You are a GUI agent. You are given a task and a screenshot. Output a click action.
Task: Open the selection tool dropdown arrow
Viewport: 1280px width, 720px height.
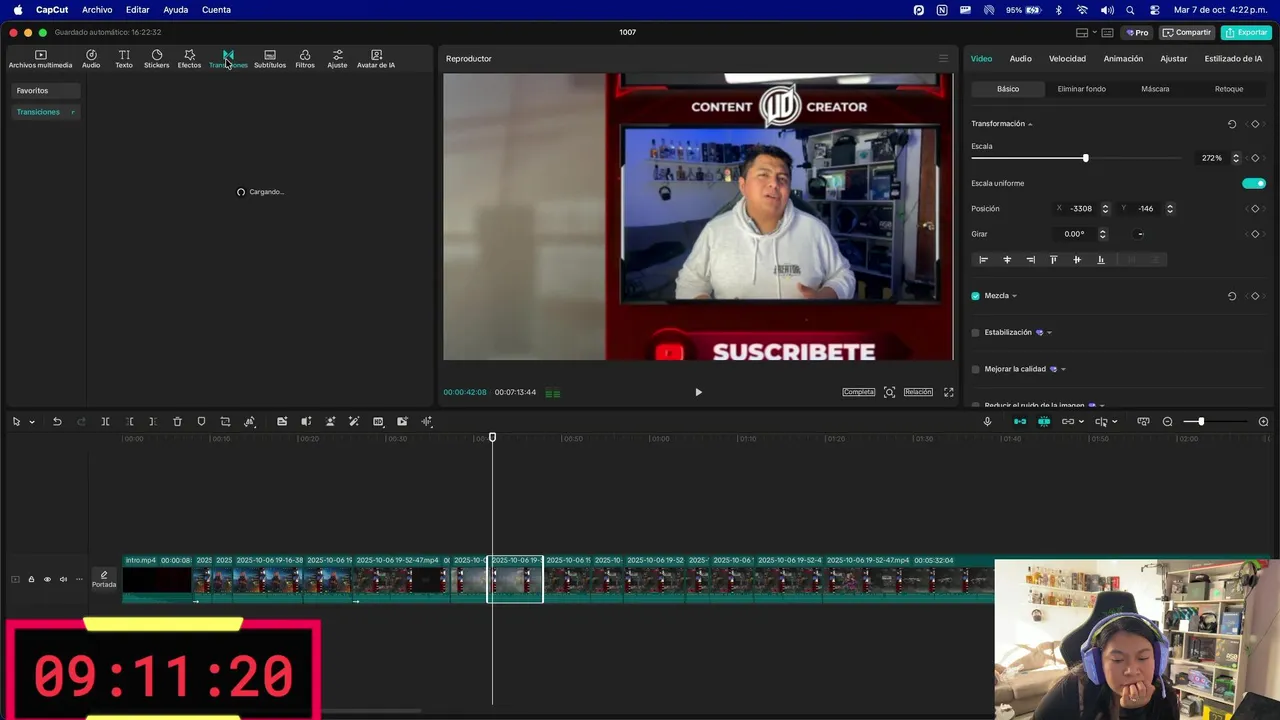(x=32, y=422)
